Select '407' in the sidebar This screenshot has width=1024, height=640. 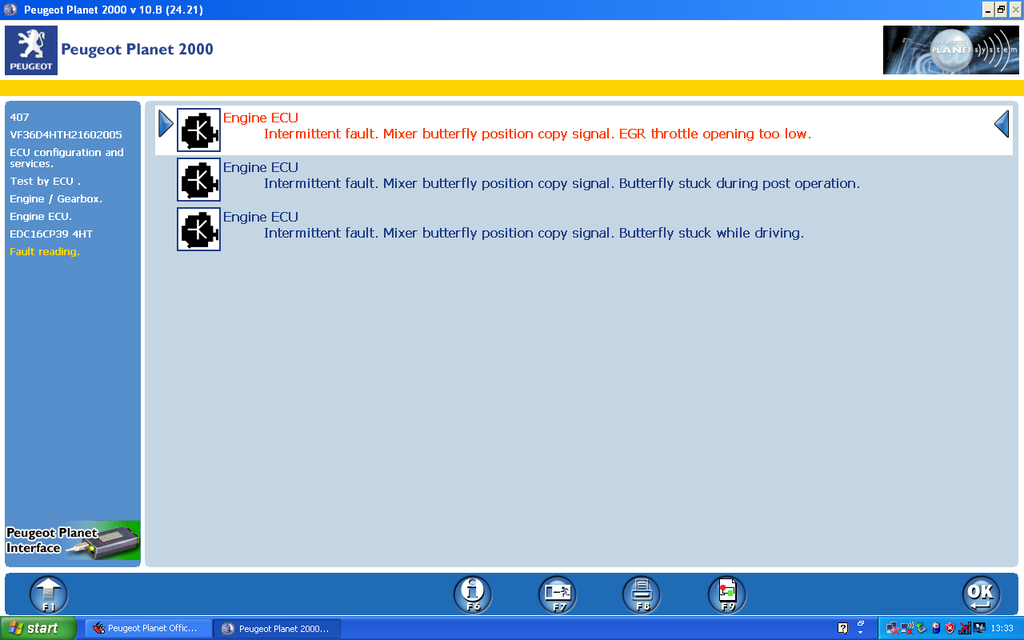point(20,118)
